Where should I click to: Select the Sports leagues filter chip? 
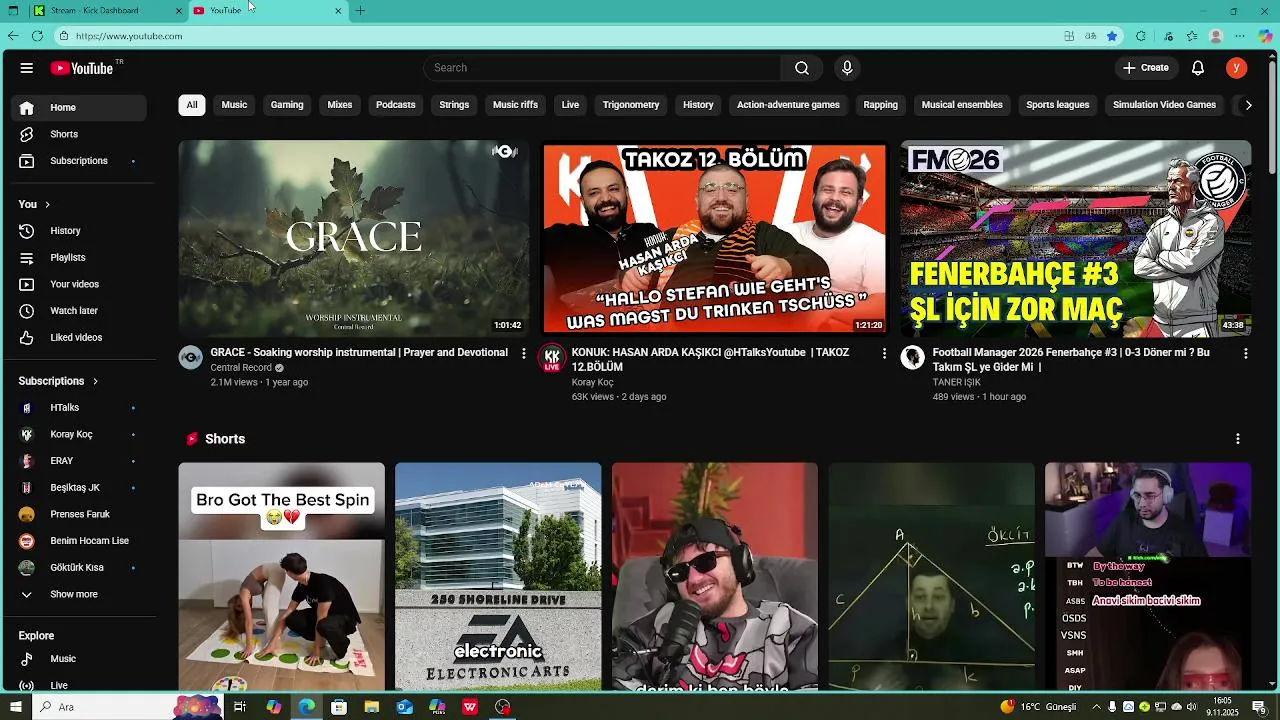point(1058,105)
